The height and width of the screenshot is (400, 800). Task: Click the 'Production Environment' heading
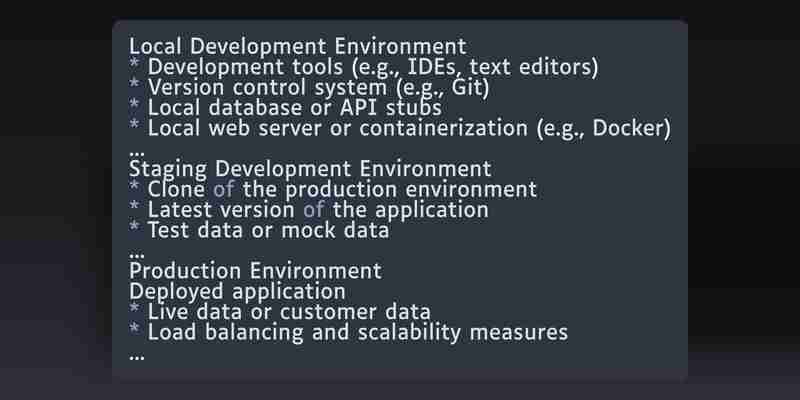pyautogui.click(x=255, y=271)
